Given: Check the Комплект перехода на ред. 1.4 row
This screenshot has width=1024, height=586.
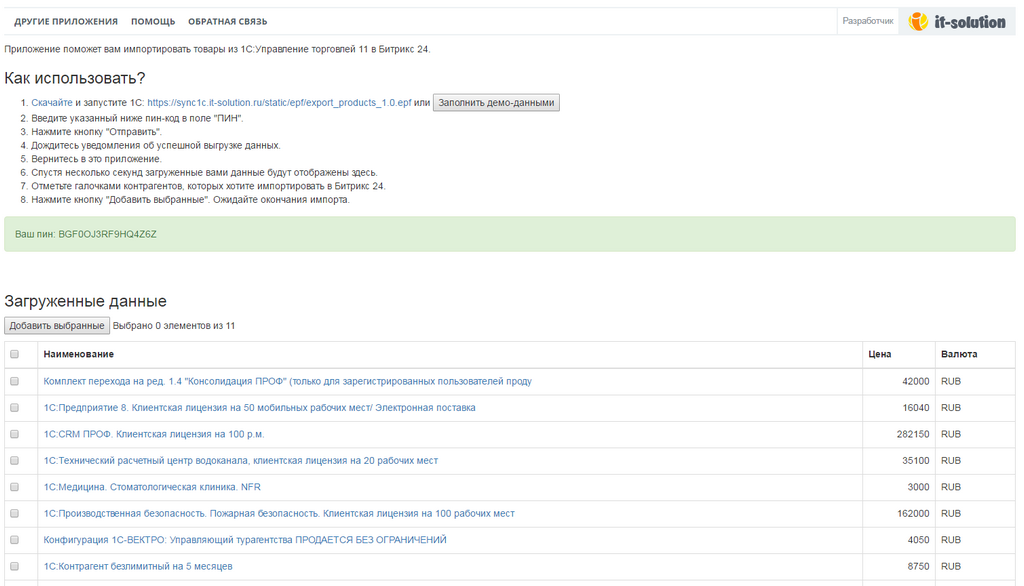Looking at the screenshot, I should pyautogui.click(x=14, y=381).
